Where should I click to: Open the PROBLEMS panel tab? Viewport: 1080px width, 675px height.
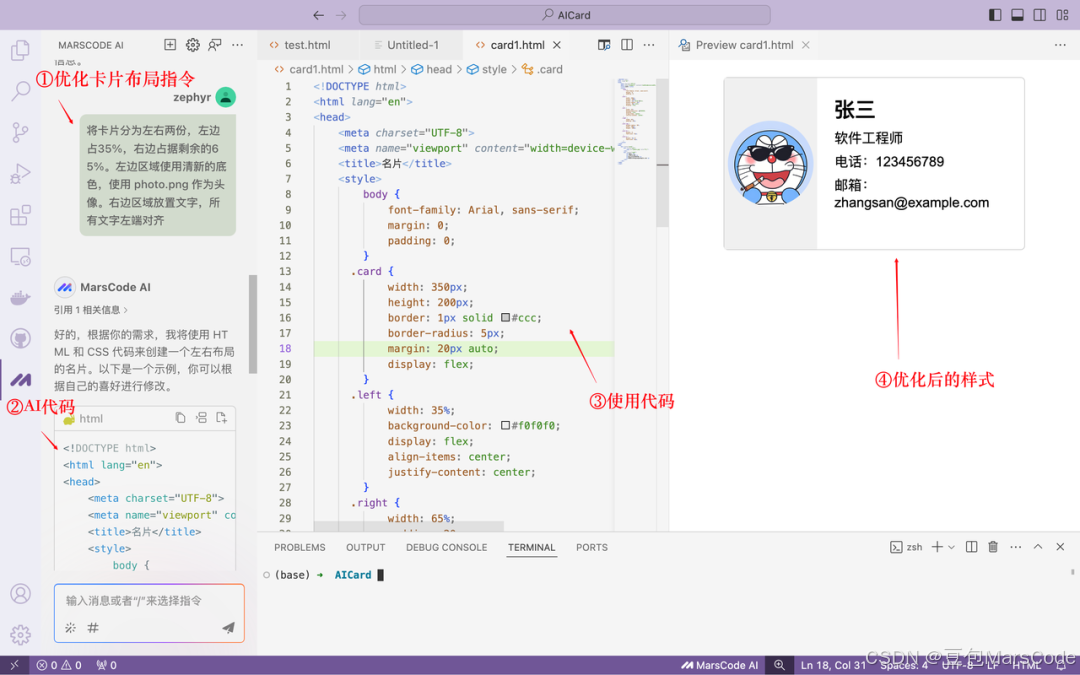point(300,547)
